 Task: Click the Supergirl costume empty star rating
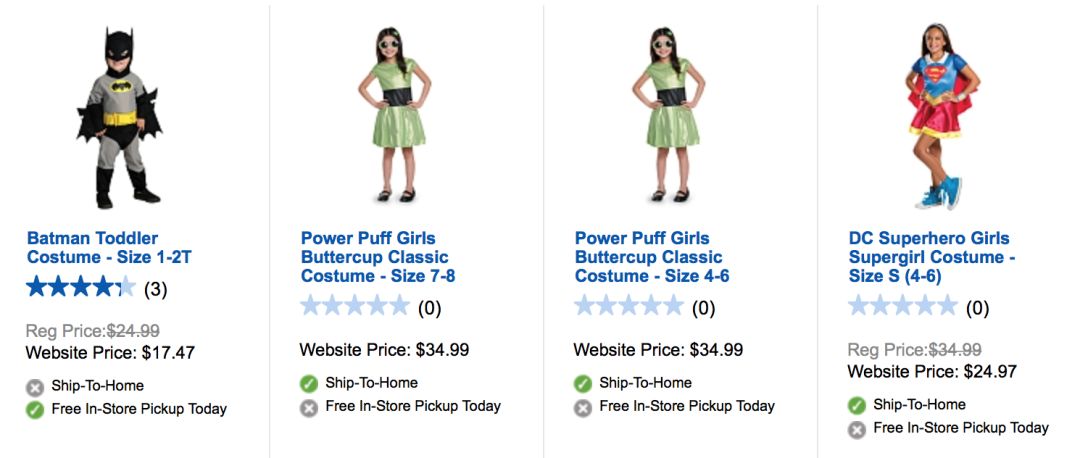point(902,306)
